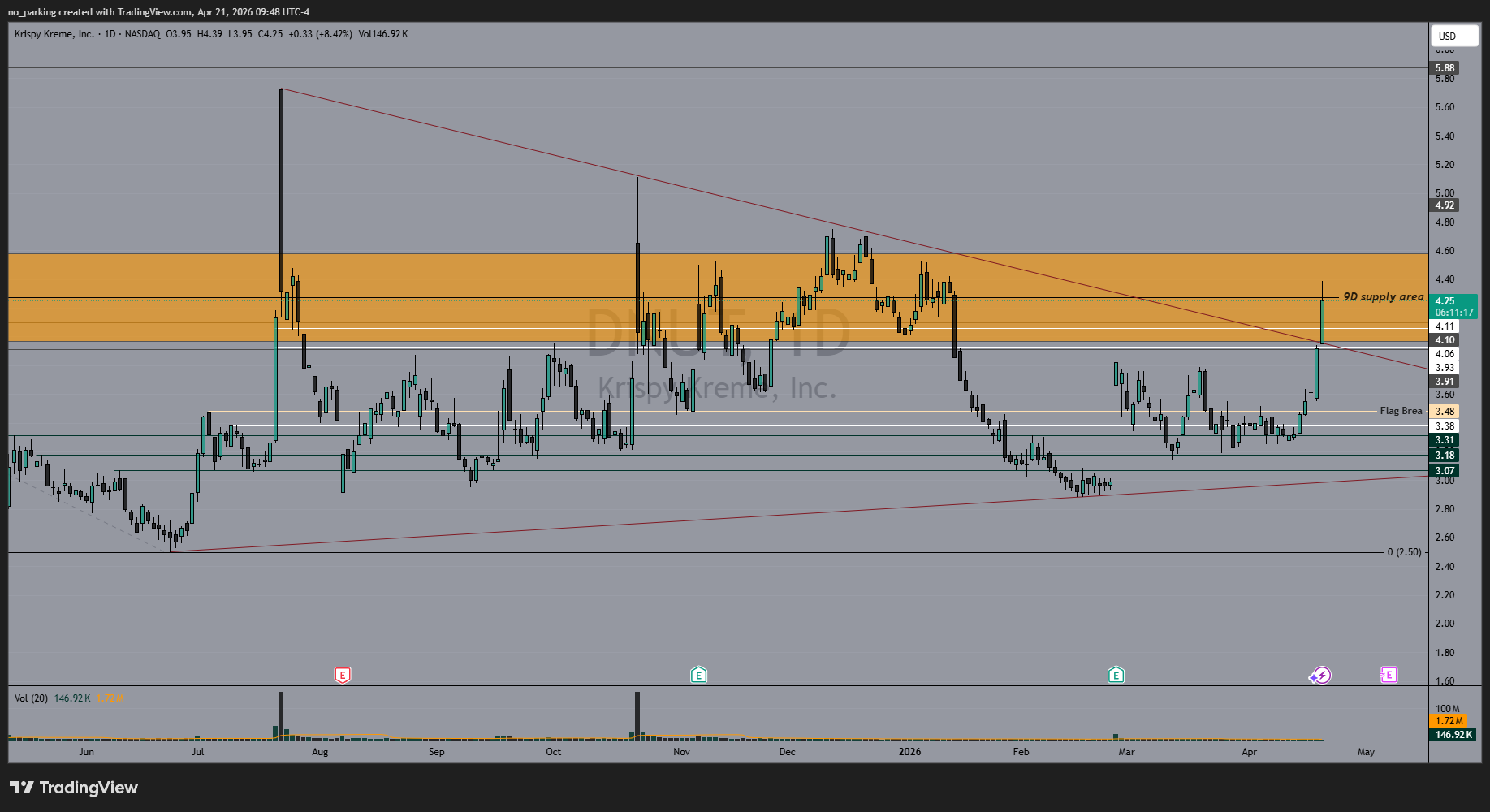Click the 4.11 price label
The width and height of the screenshot is (1490, 812).
[x=1445, y=326]
